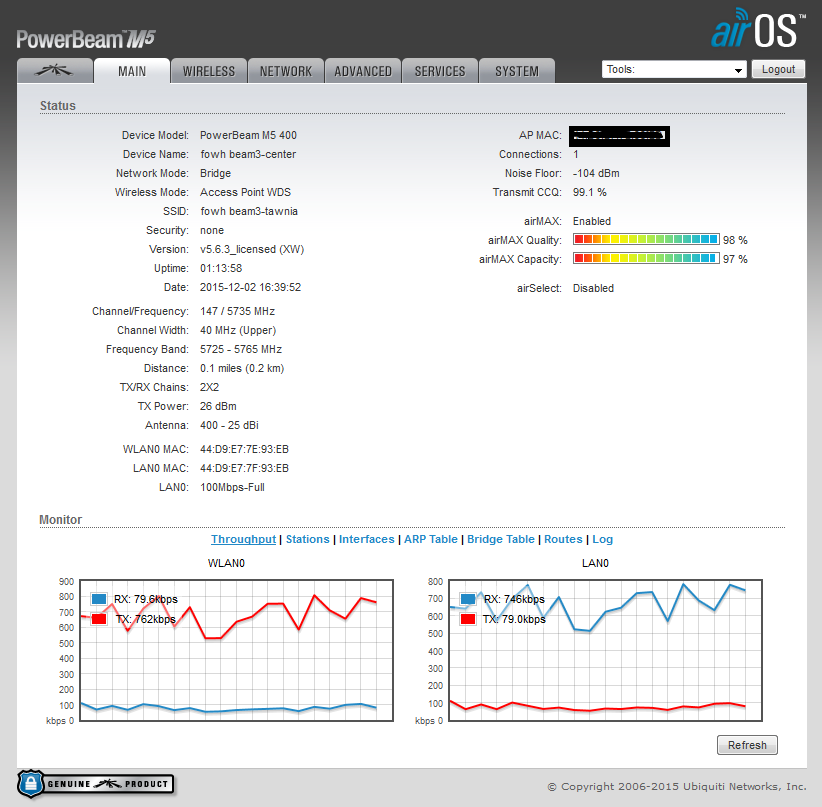Switch to the WIRELESS tab
Viewport: 822px width, 807px height.
(x=208, y=71)
